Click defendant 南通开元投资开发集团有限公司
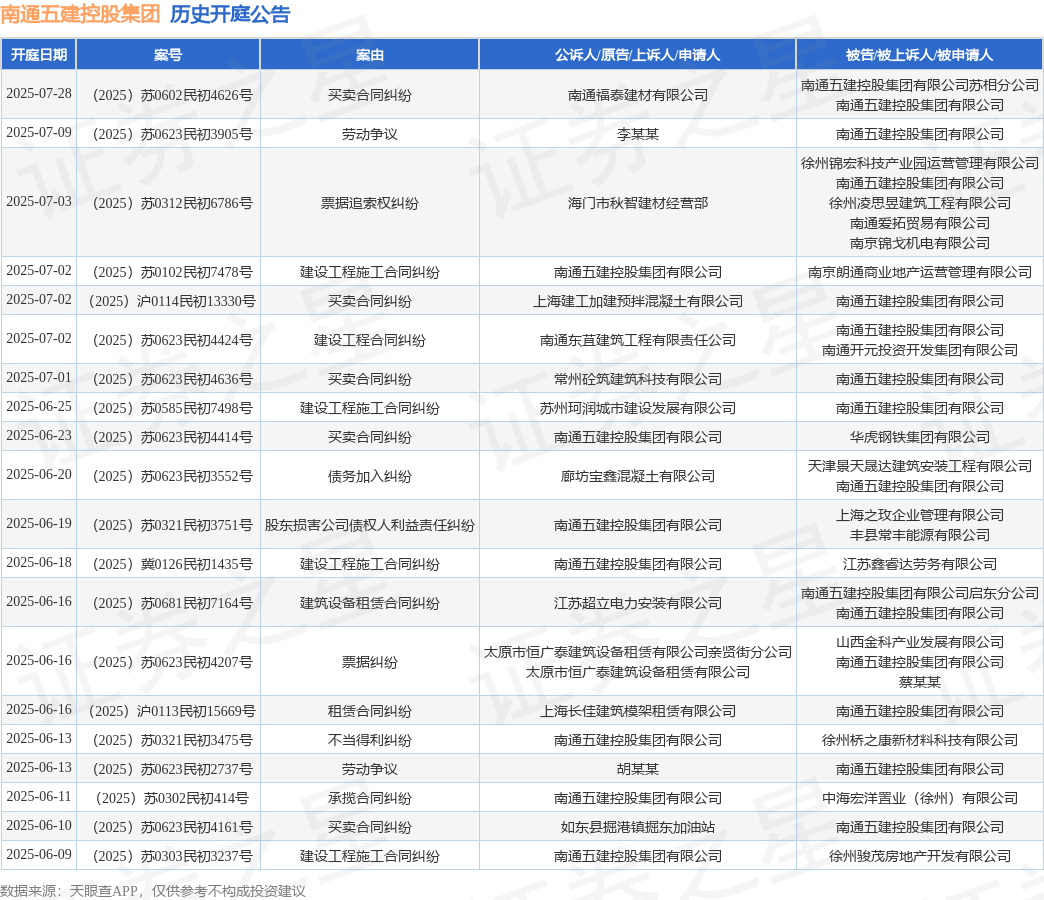The image size is (1044, 900). click(x=919, y=350)
